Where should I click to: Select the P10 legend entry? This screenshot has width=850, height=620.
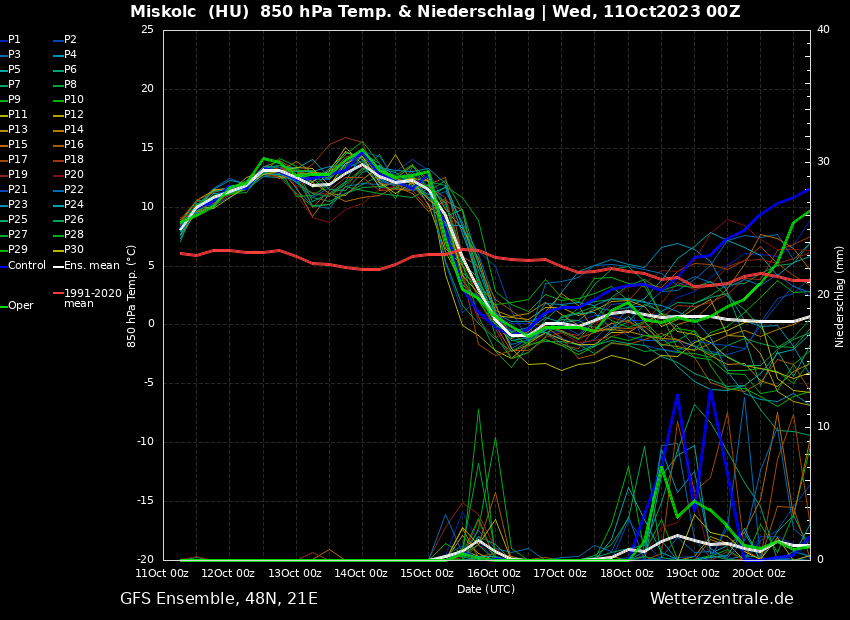tap(74, 100)
